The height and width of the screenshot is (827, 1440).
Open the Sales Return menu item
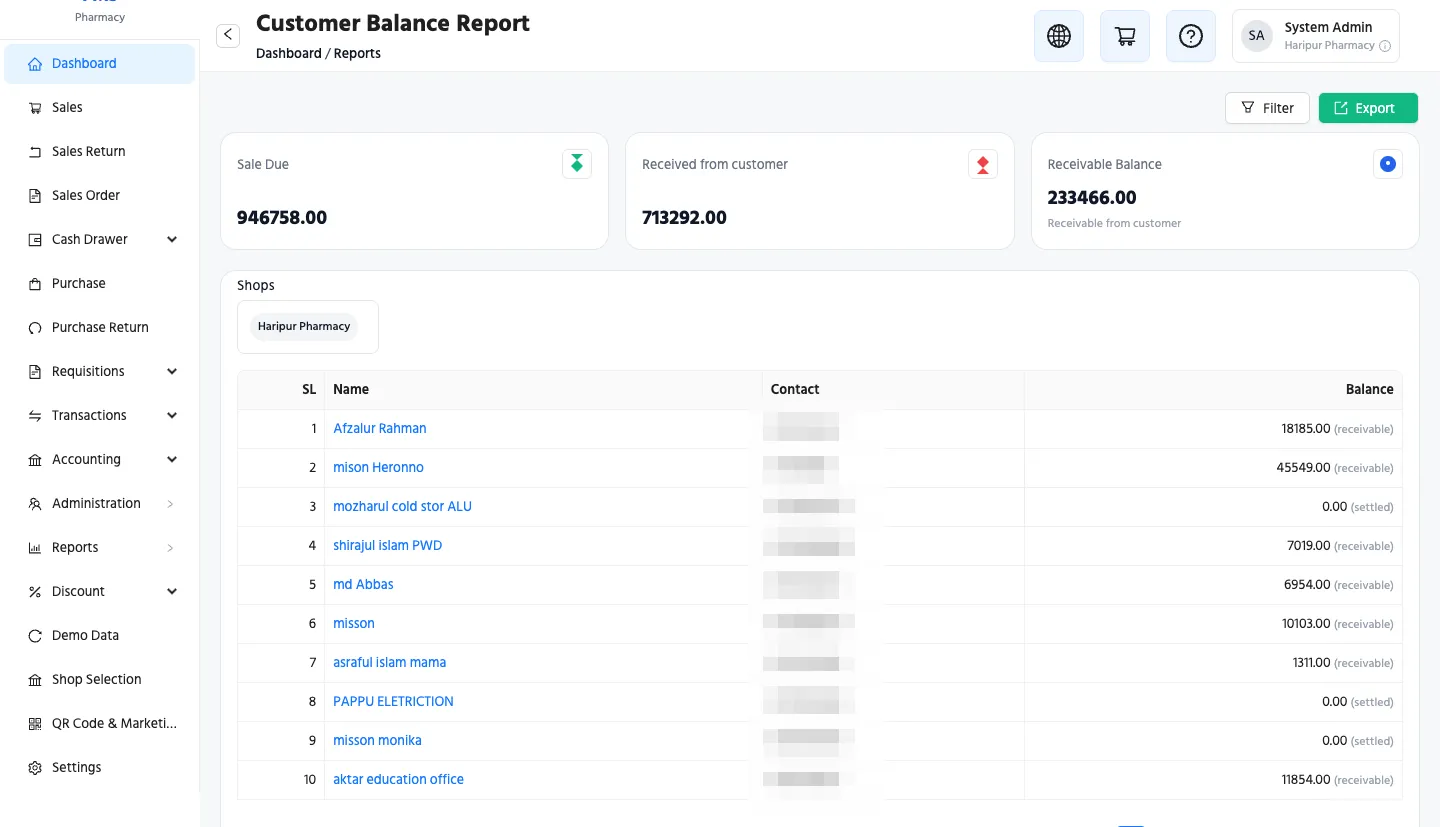(x=99, y=152)
